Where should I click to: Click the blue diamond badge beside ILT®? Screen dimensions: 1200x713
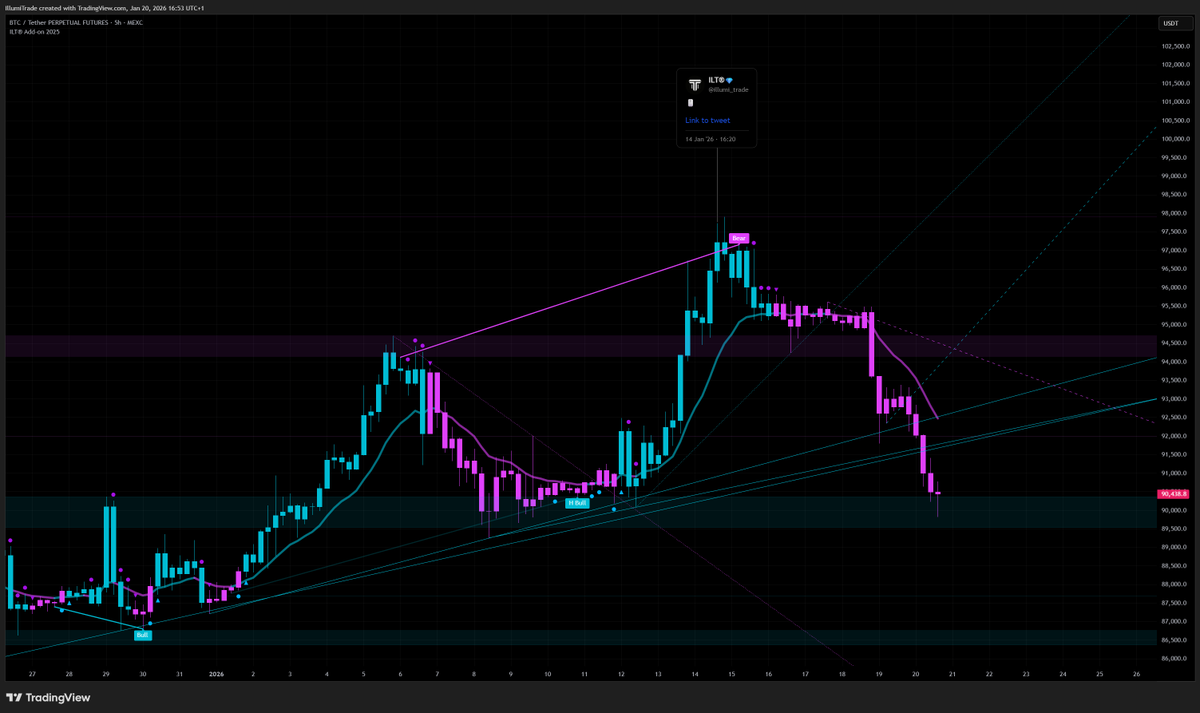730,80
